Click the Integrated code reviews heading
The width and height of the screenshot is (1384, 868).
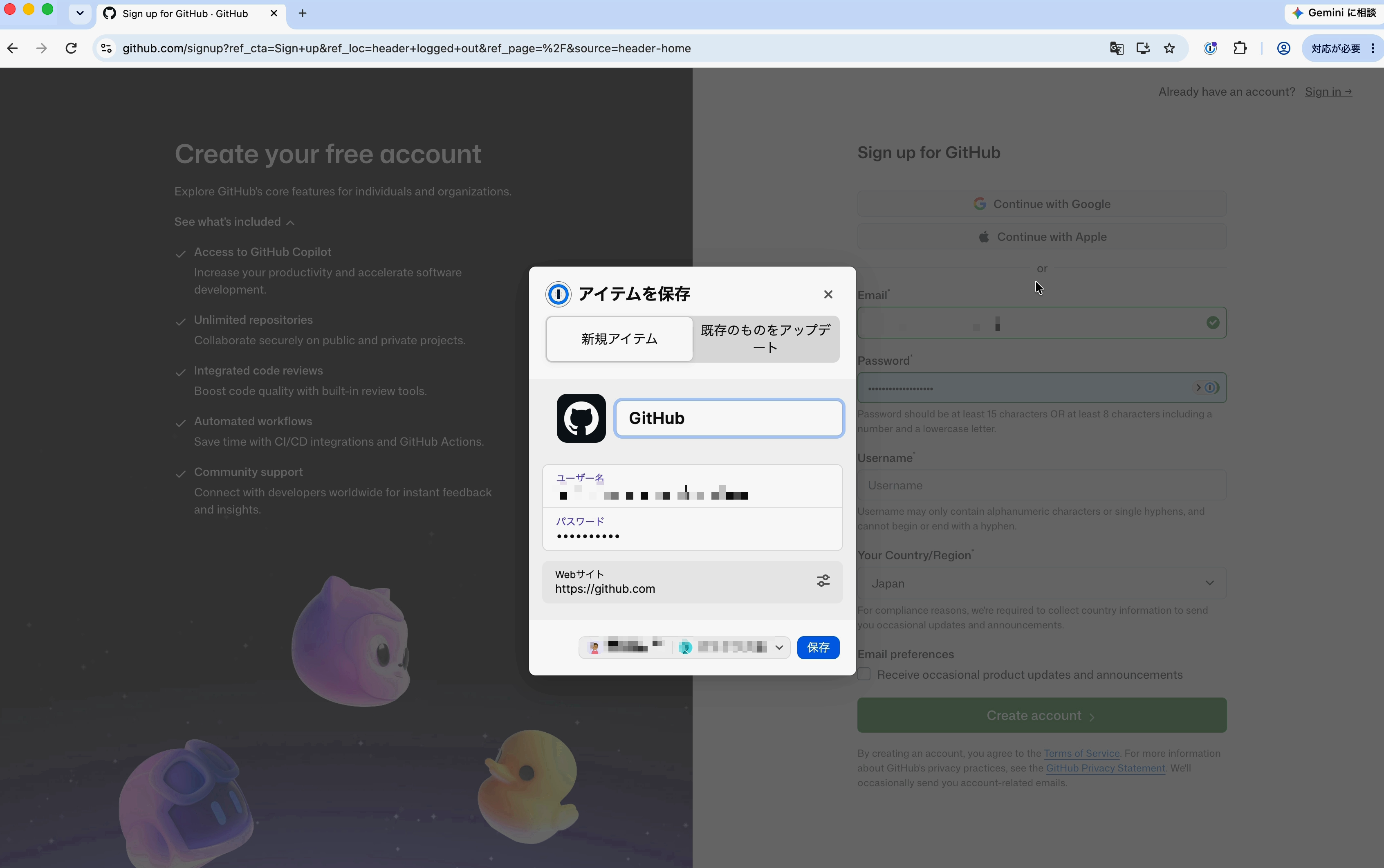[x=258, y=371]
